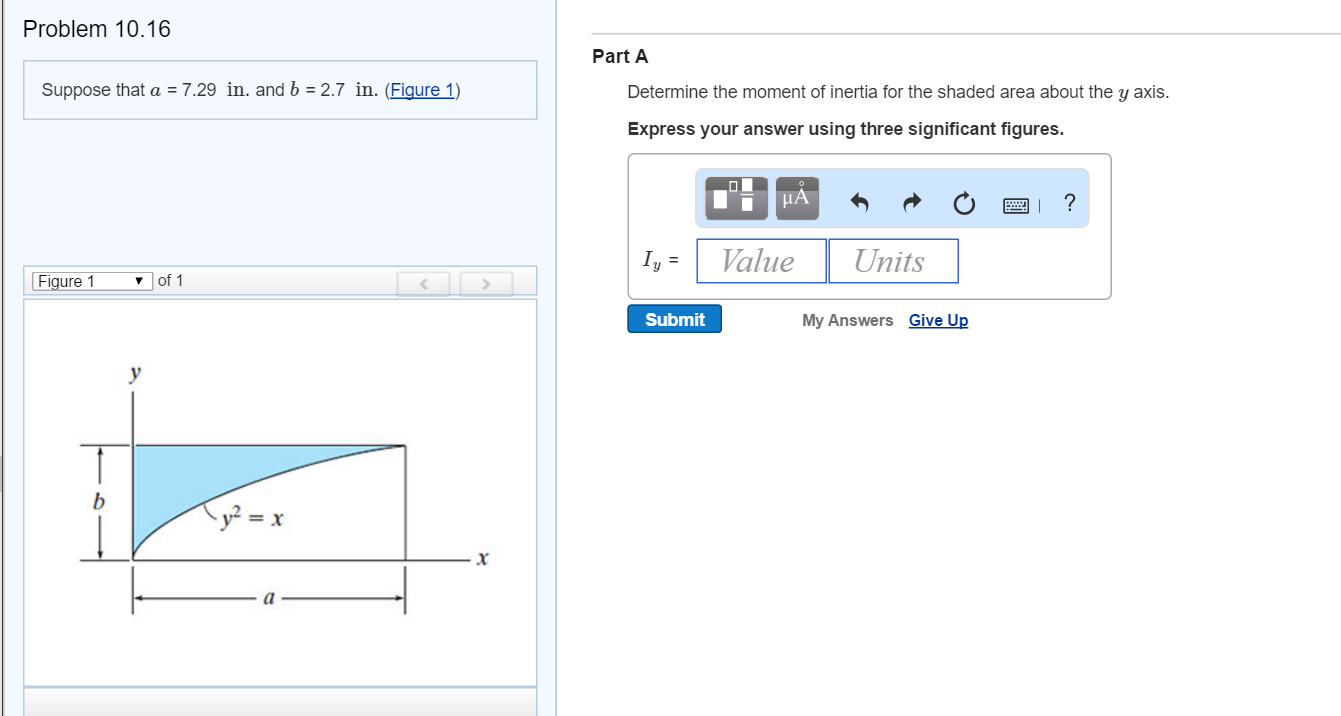Click inside the Value input field

click(761, 260)
